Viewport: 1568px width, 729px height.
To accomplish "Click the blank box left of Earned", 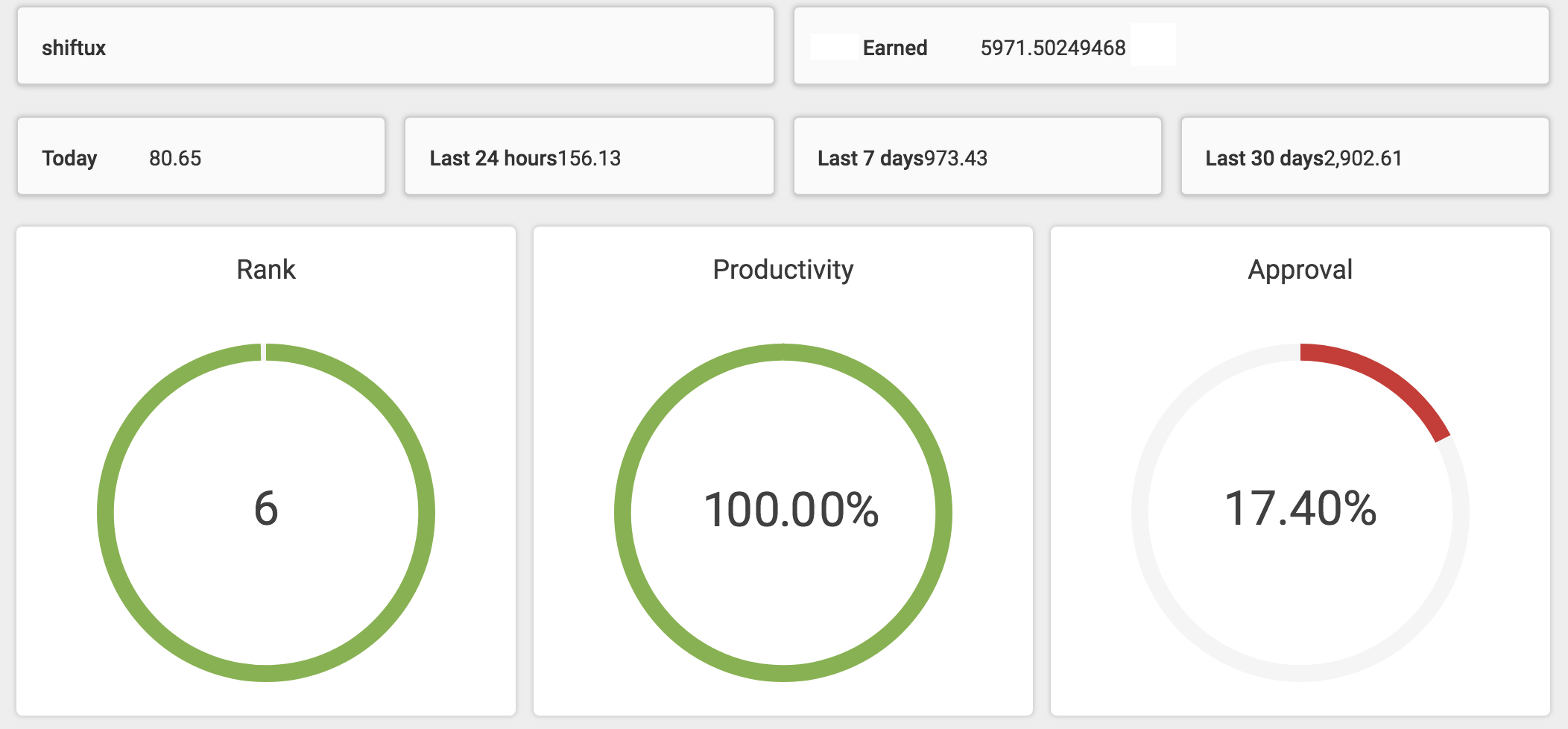I will pos(834,46).
